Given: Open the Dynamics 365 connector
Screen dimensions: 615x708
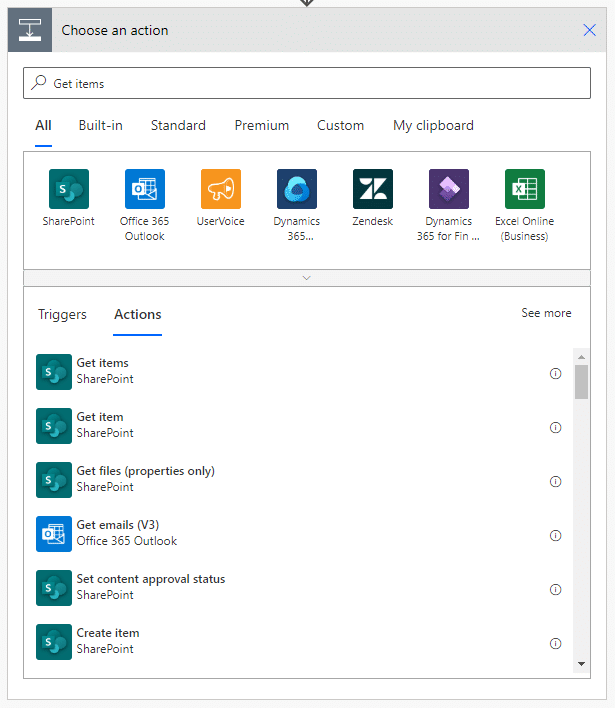Looking at the screenshot, I should pos(297,189).
